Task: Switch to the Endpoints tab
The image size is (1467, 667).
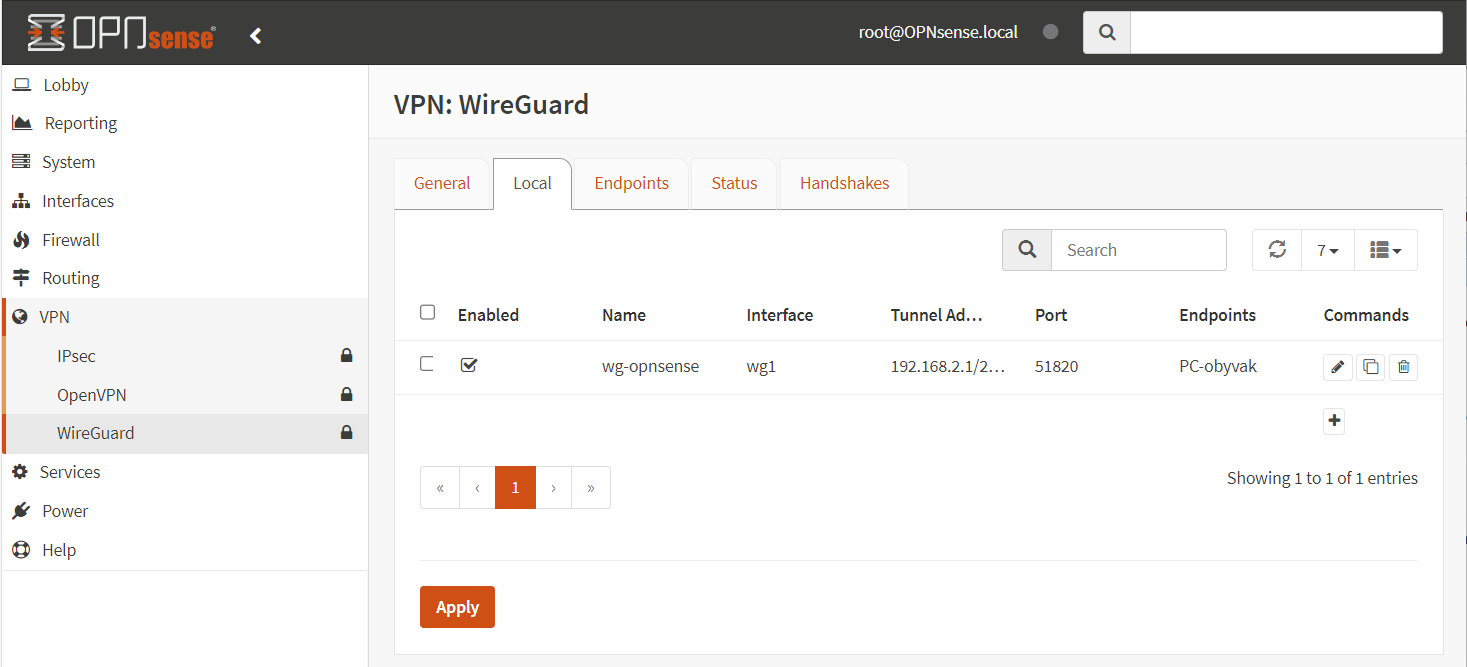Action: 631,184
